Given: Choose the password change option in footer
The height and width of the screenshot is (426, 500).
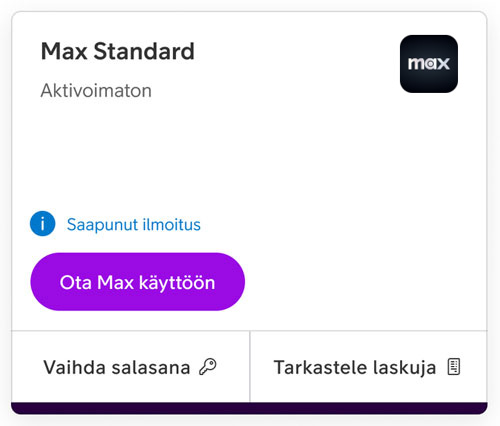Looking at the screenshot, I should tap(130, 367).
